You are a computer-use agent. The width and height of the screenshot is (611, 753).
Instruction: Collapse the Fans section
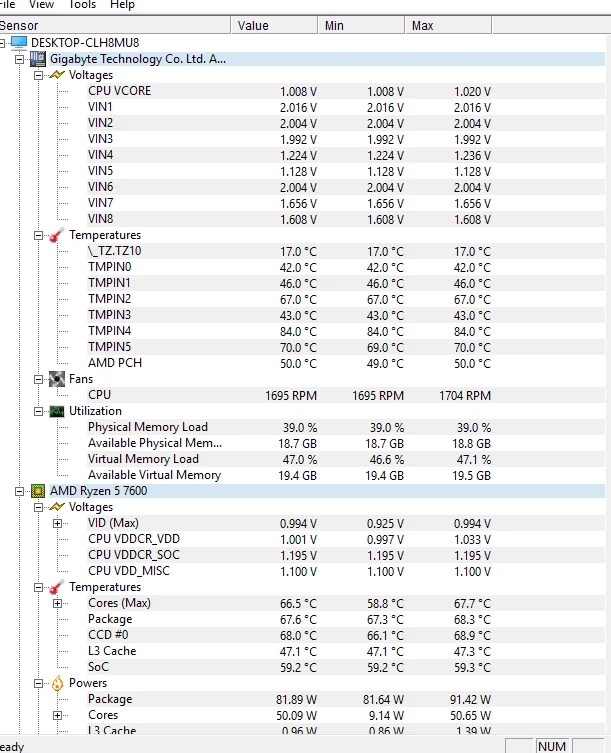pos(39,379)
